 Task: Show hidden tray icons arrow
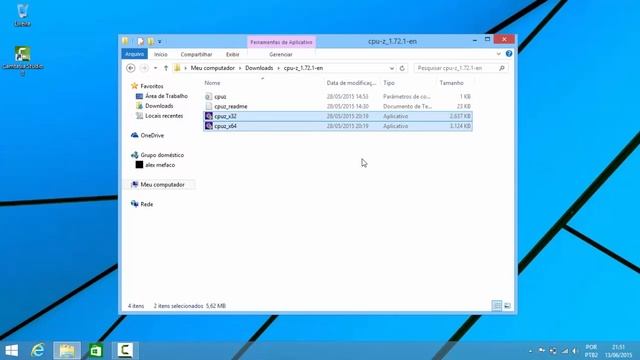(530, 351)
